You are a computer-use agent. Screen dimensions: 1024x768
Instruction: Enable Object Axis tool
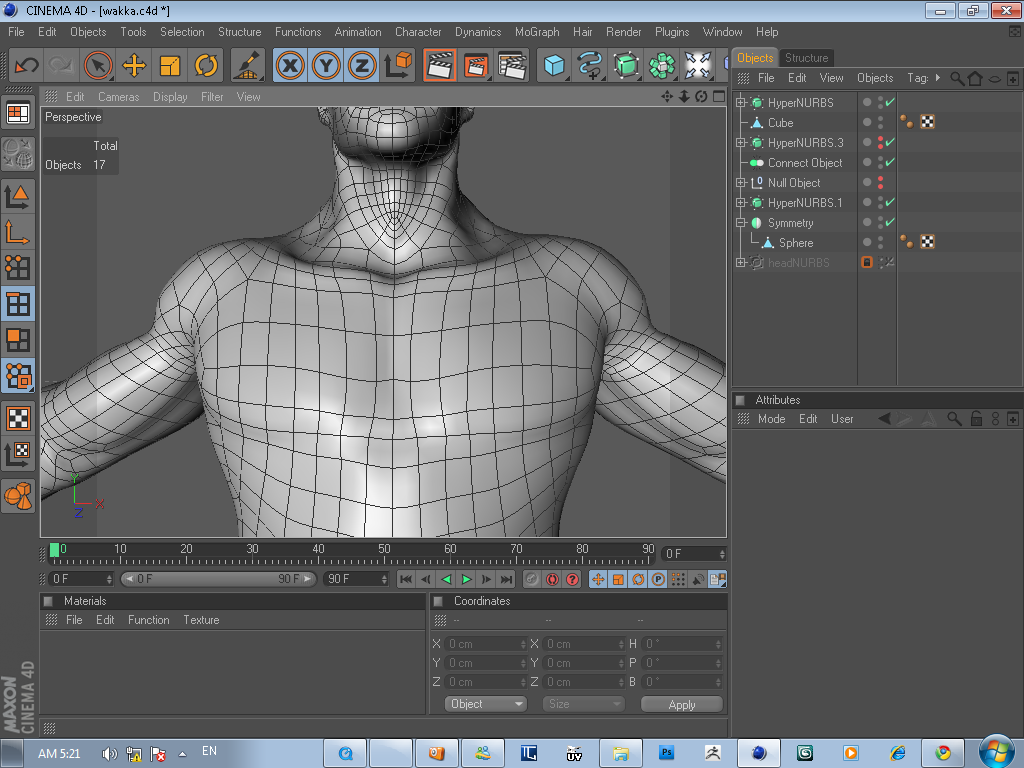[x=18, y=231]
